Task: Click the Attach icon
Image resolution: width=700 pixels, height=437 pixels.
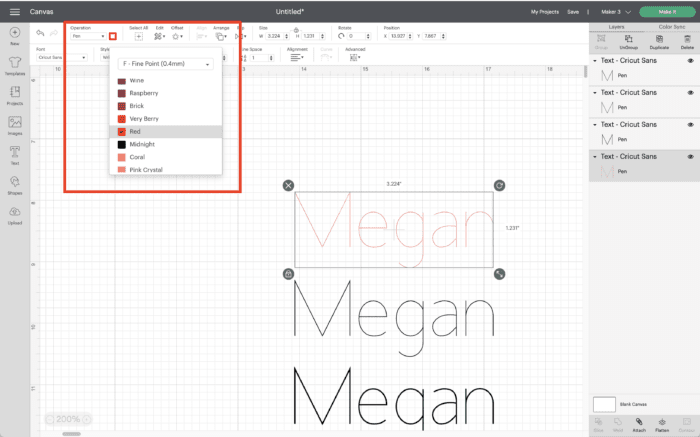Action: pos(639,425)
